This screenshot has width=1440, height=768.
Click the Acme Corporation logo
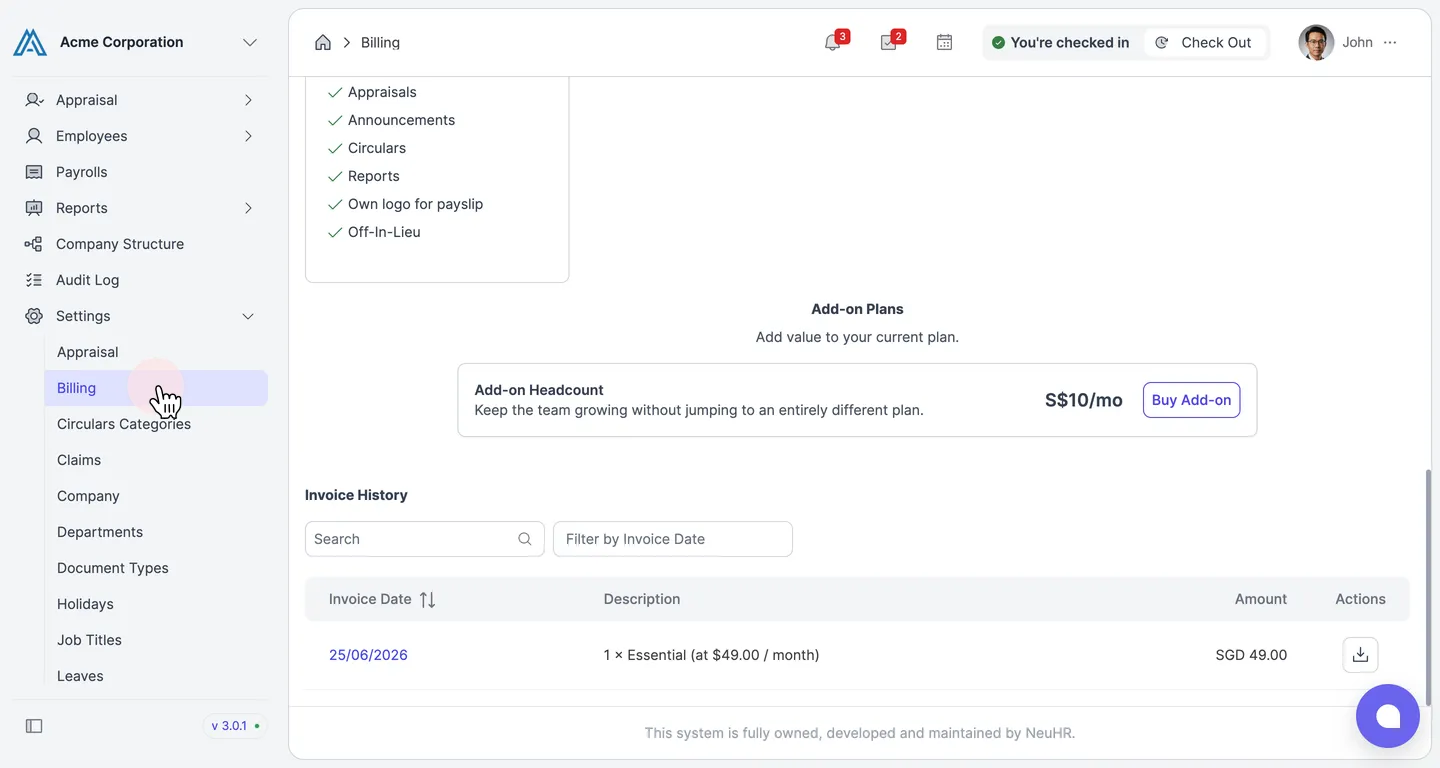30,42
